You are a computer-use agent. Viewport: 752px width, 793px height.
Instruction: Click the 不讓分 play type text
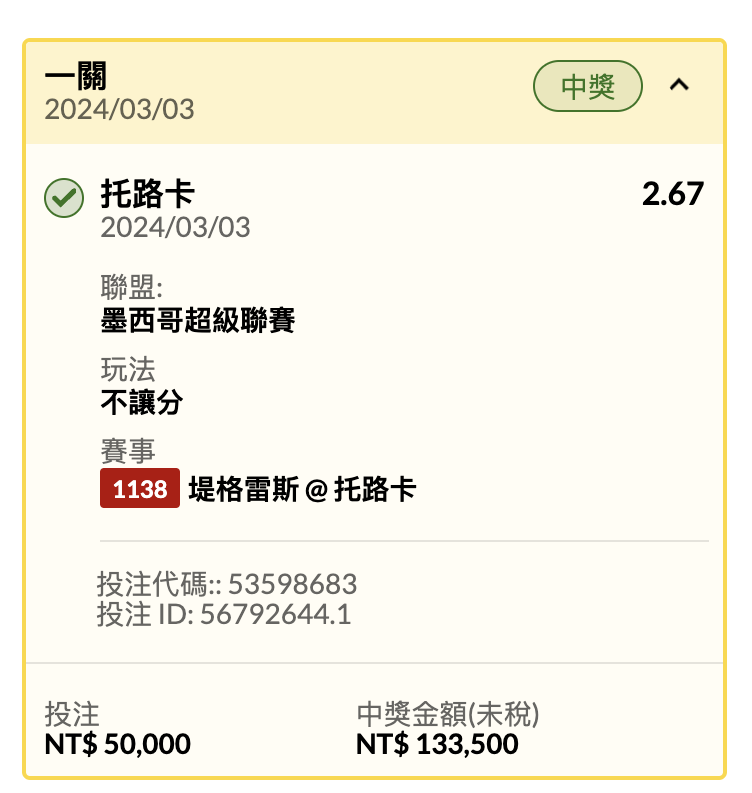tap(142, 402)
